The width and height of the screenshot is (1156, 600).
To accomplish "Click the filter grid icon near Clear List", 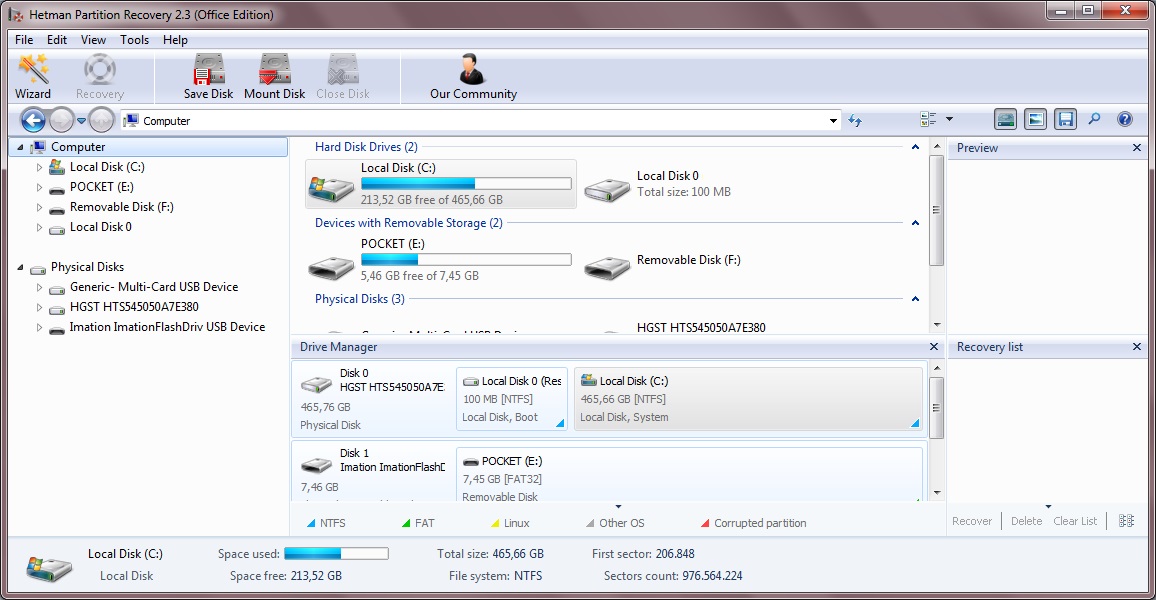I will click(x=1125, y=521).
